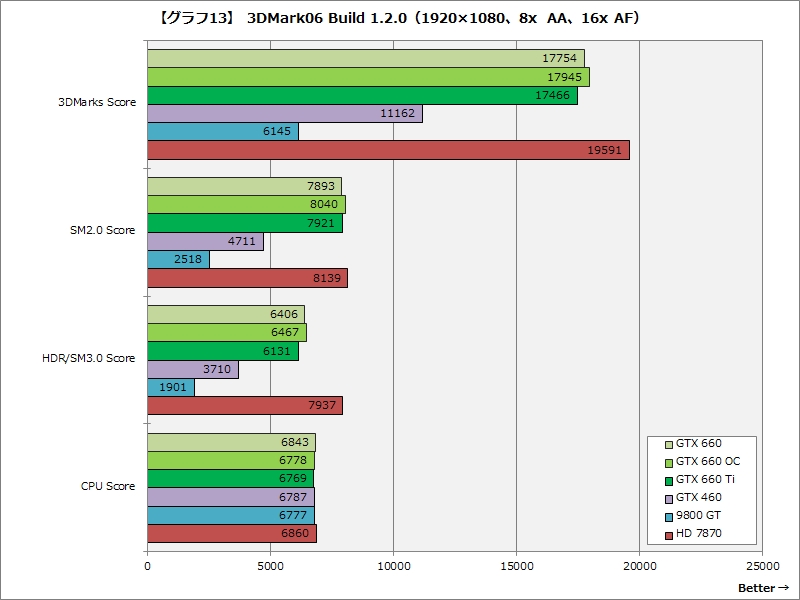
Task: Select the GTX 660 OC bar showing 17945
Action: tap(368, 77)
